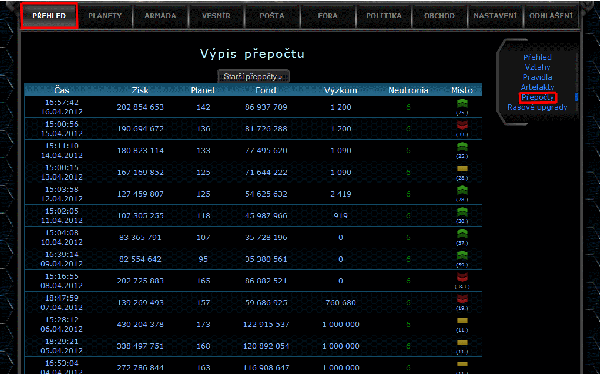Select the planet count 95

pos(203,259)
